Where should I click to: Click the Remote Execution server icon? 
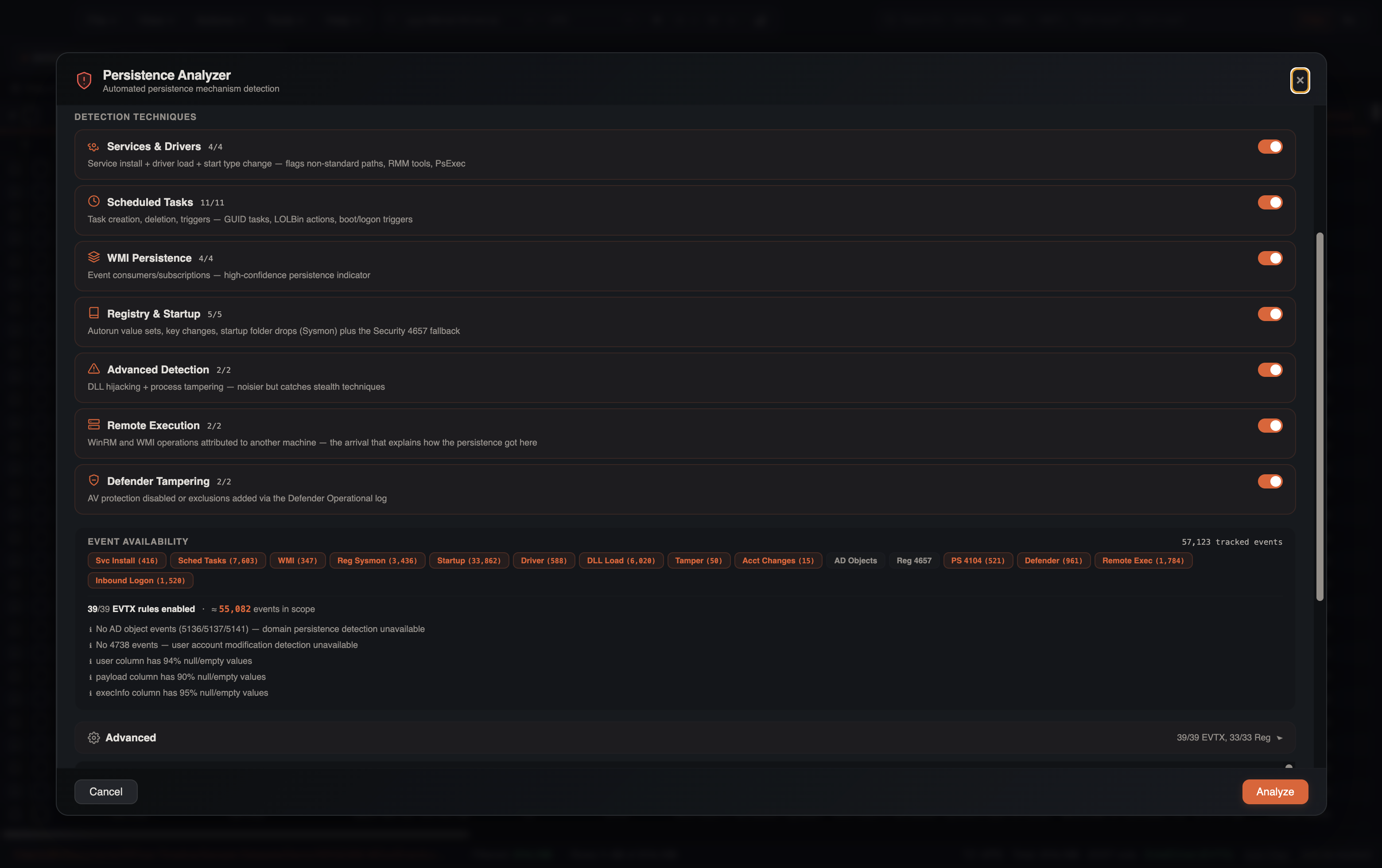click(x=93, y=425)
